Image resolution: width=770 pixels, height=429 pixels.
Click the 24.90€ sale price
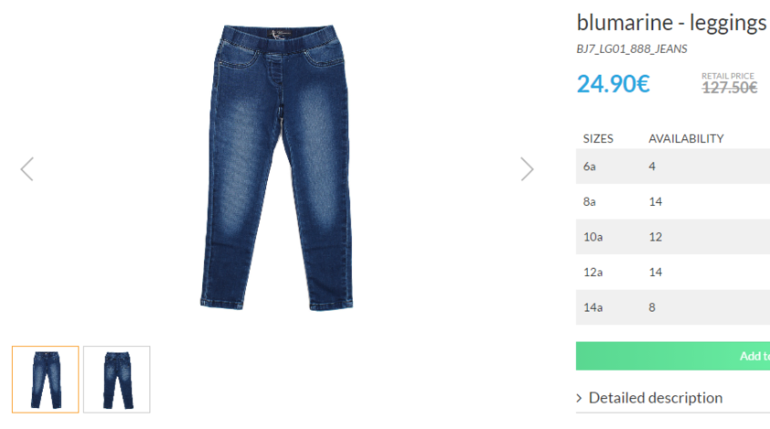click(x=613, y=84)
